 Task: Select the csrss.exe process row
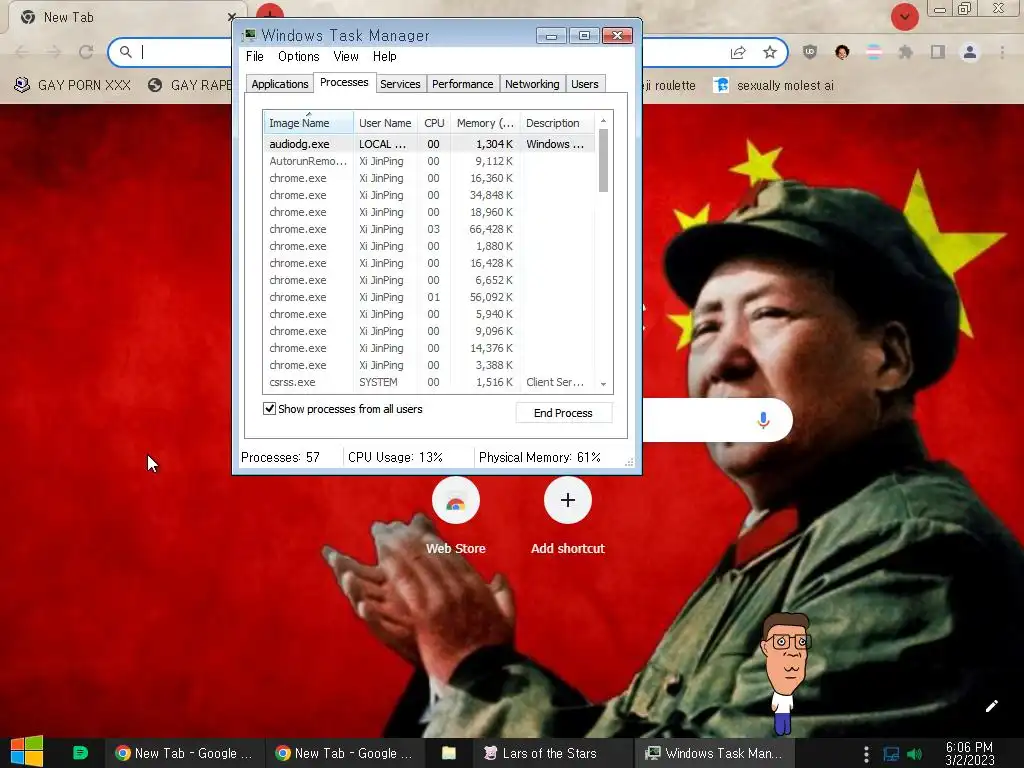point(429,382)
